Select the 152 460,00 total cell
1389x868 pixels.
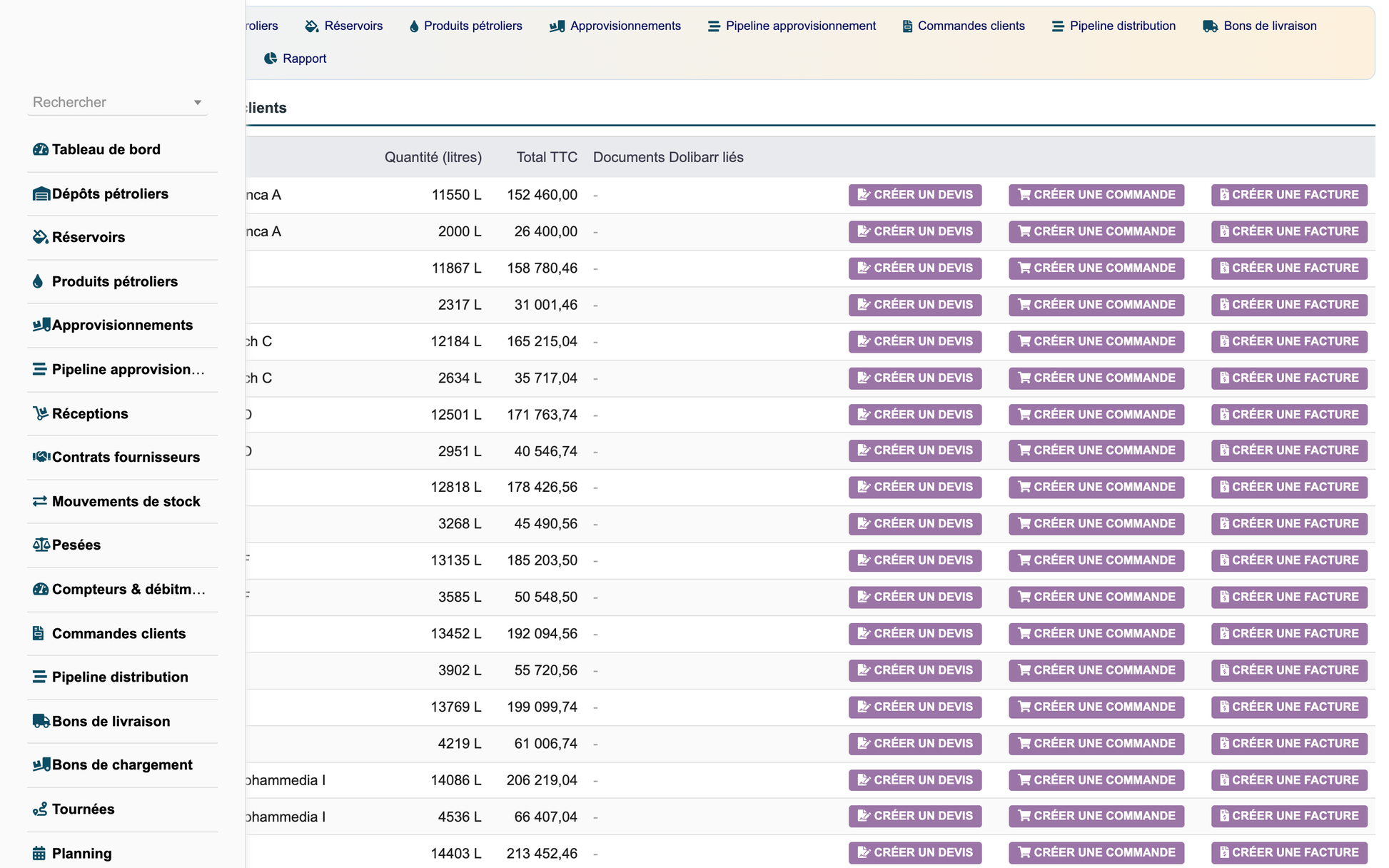tap(542, 195)
